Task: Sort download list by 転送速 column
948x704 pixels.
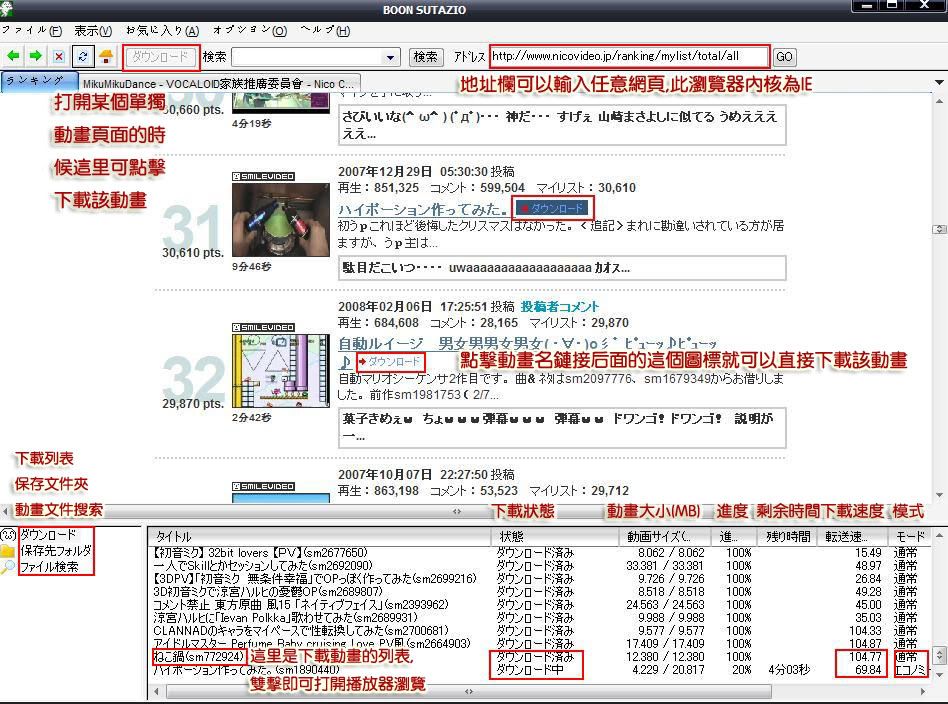Action: pyautogui.click(x=854, y=536)
